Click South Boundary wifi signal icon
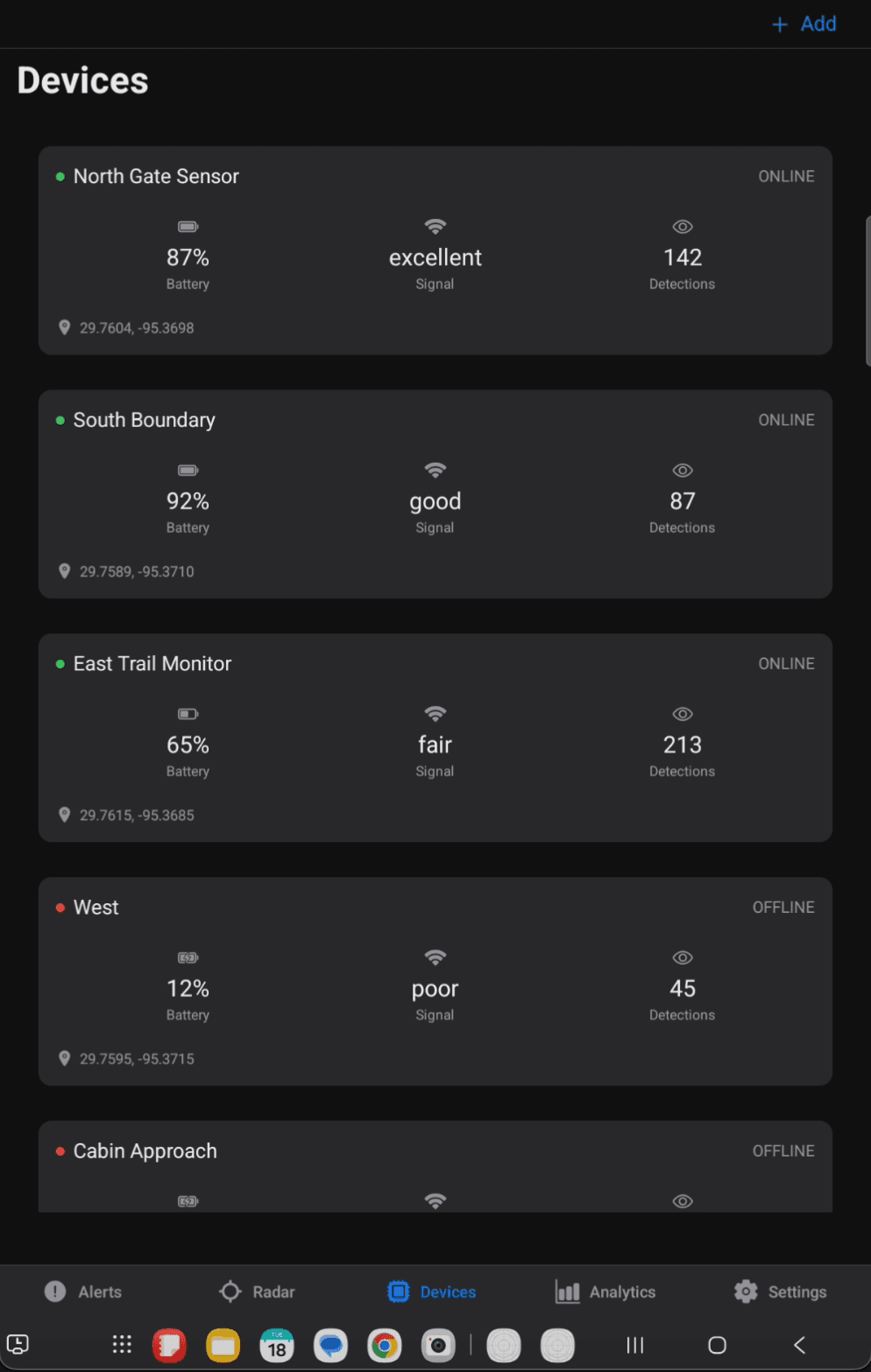 (x=435, y=470)
